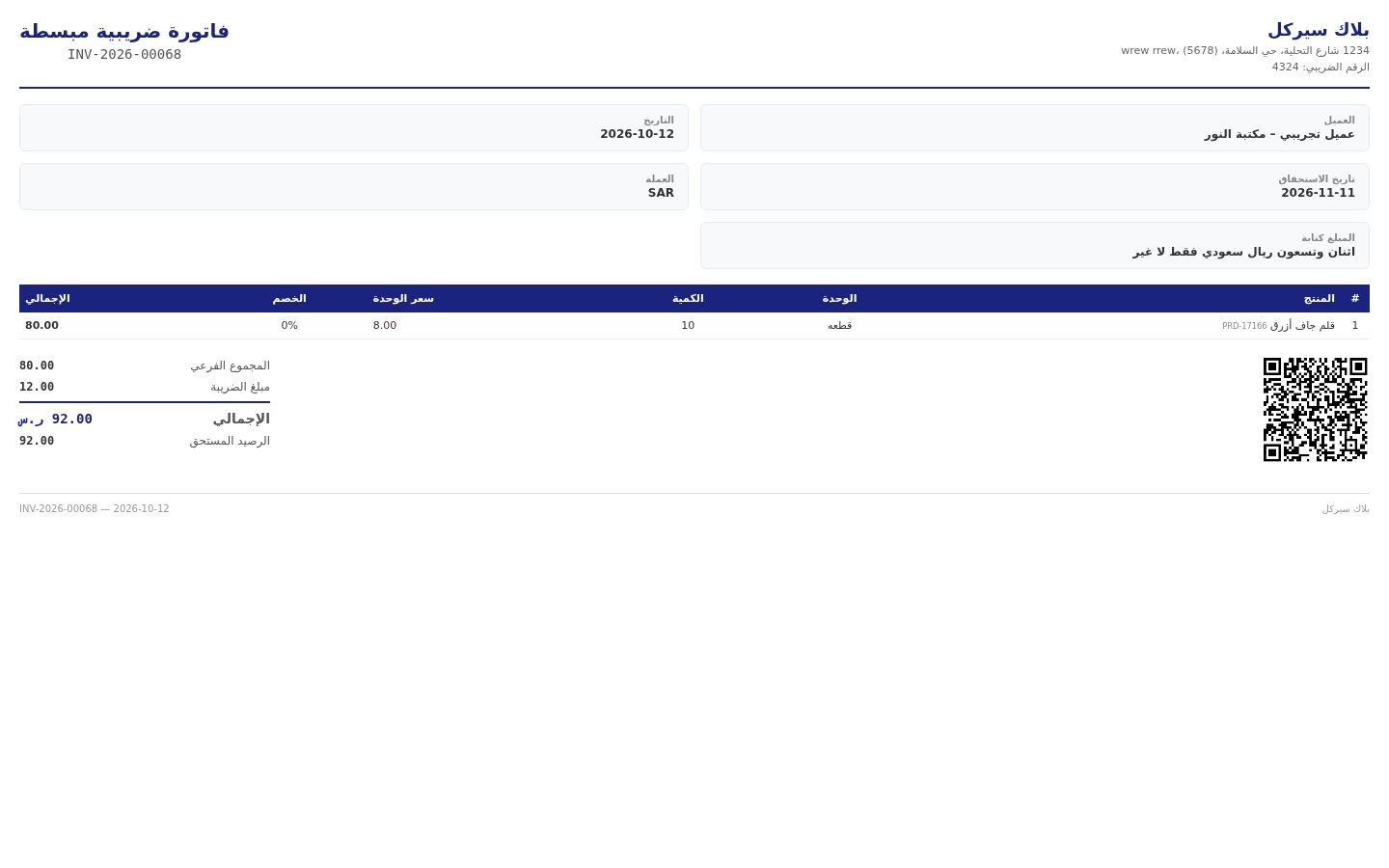Click the balance due label "الرصيد المستحق"

coord(230,441)
